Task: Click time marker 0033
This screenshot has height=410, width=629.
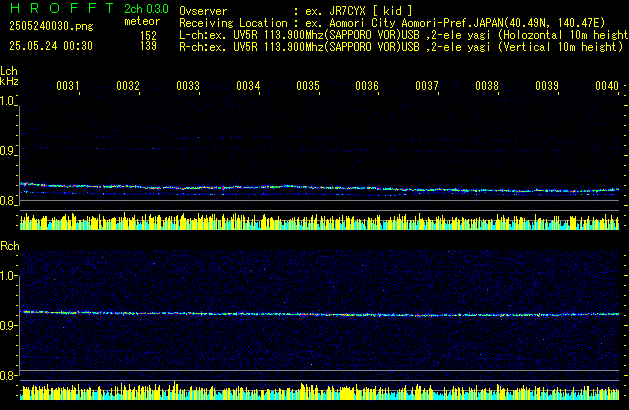Action: coord(188,86)
